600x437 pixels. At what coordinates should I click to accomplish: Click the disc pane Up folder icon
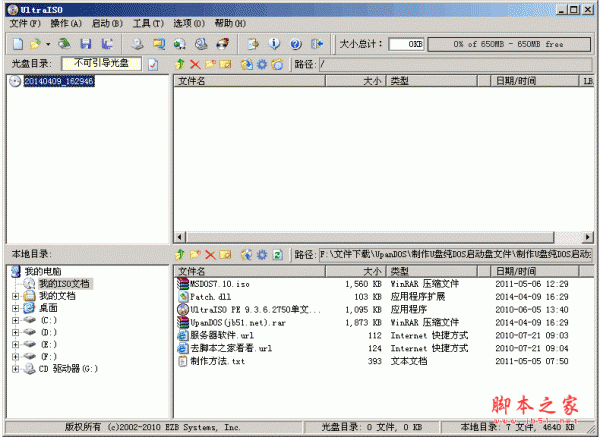point(179,64)
